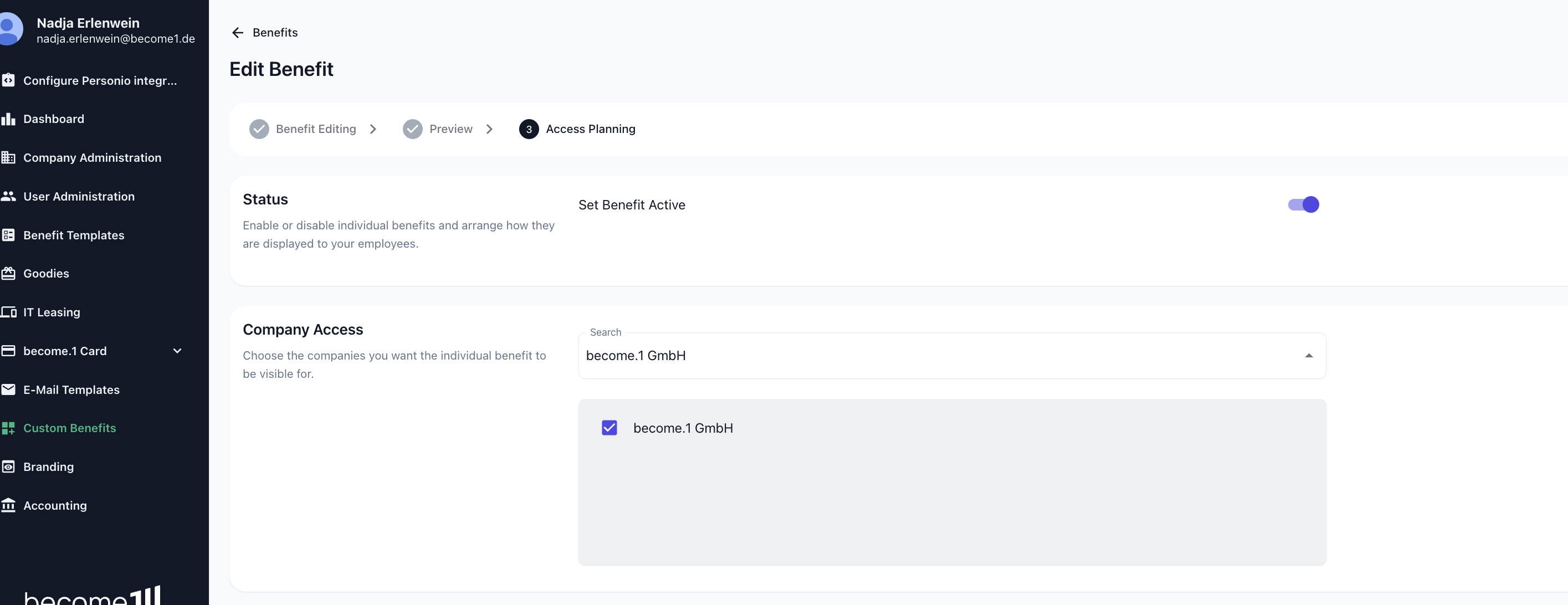The height and width of the screenshot is (605, 1568).
Task: Click the User Administration people icon
Action: point(8,196)
